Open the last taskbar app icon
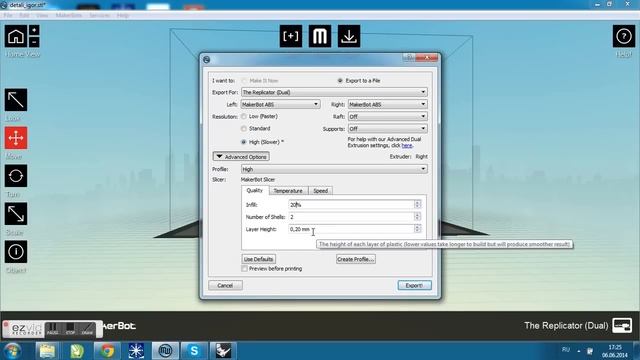Screen dimensions: 640x360 223,351
